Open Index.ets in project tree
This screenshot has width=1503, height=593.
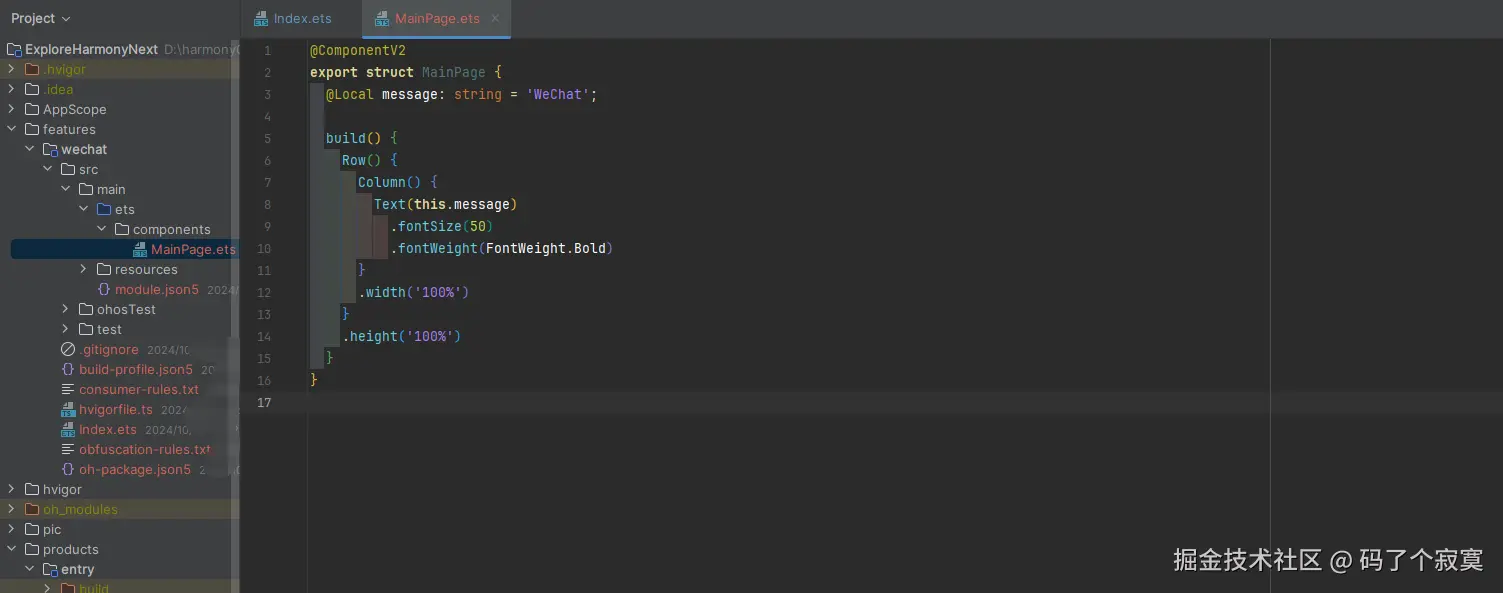(108, 429)
